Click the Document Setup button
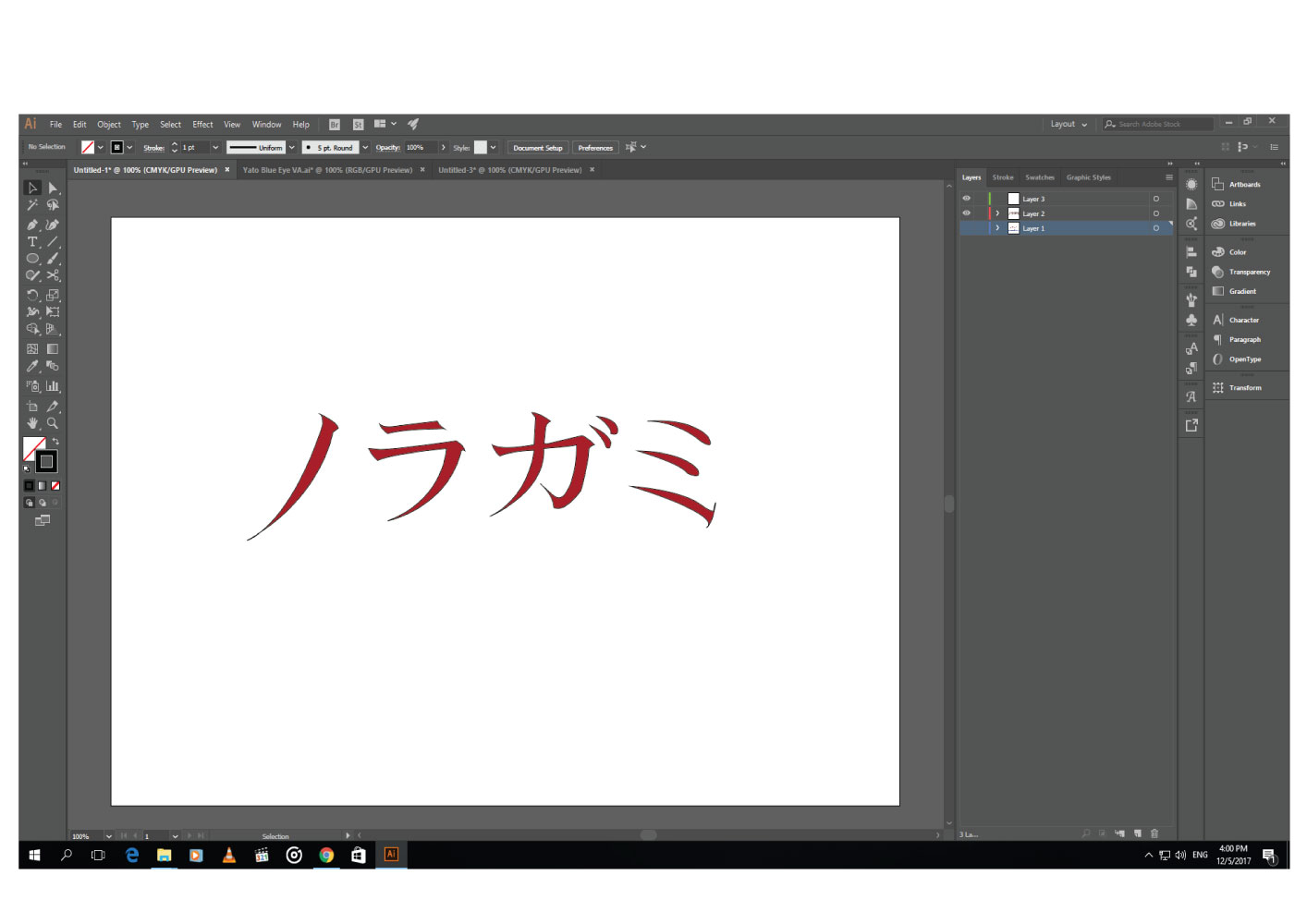 [x=538, y=148]
